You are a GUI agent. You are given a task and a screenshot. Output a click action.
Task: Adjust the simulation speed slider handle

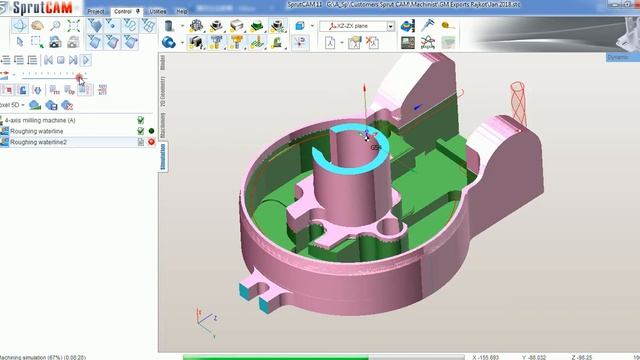(x=79, y=77)
